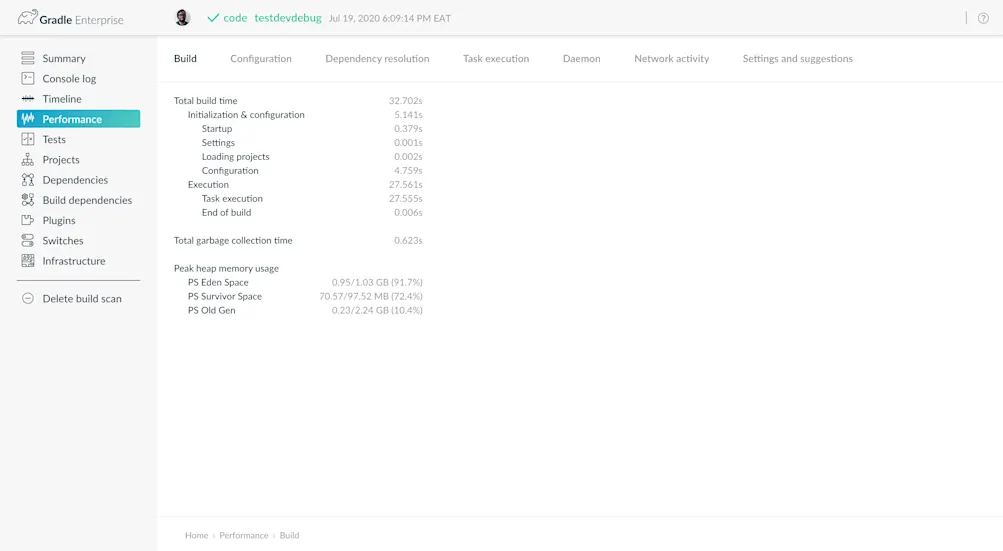This screenshot has width=1003, height=551.
Task: Click the 'Execution' row label
Action: [x=208, y=184]
